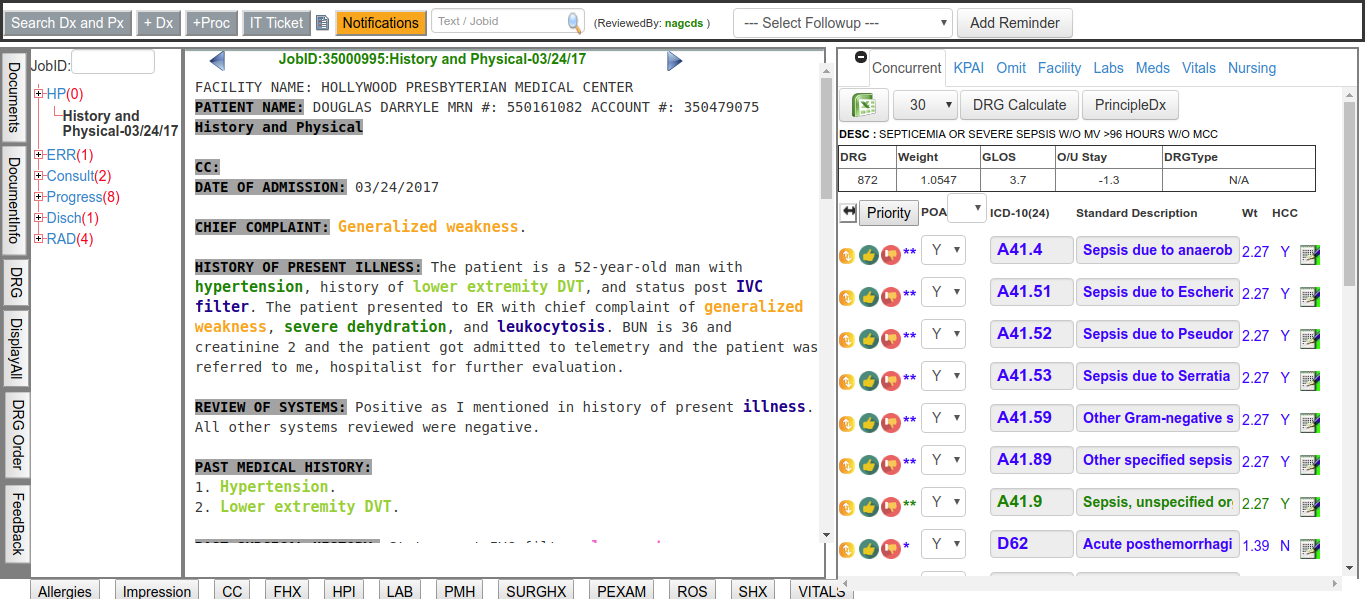Click the Priority swap arrows icon
This screenshot has height=599, width=1365.
pyautogui.click(x=851, y=212)
